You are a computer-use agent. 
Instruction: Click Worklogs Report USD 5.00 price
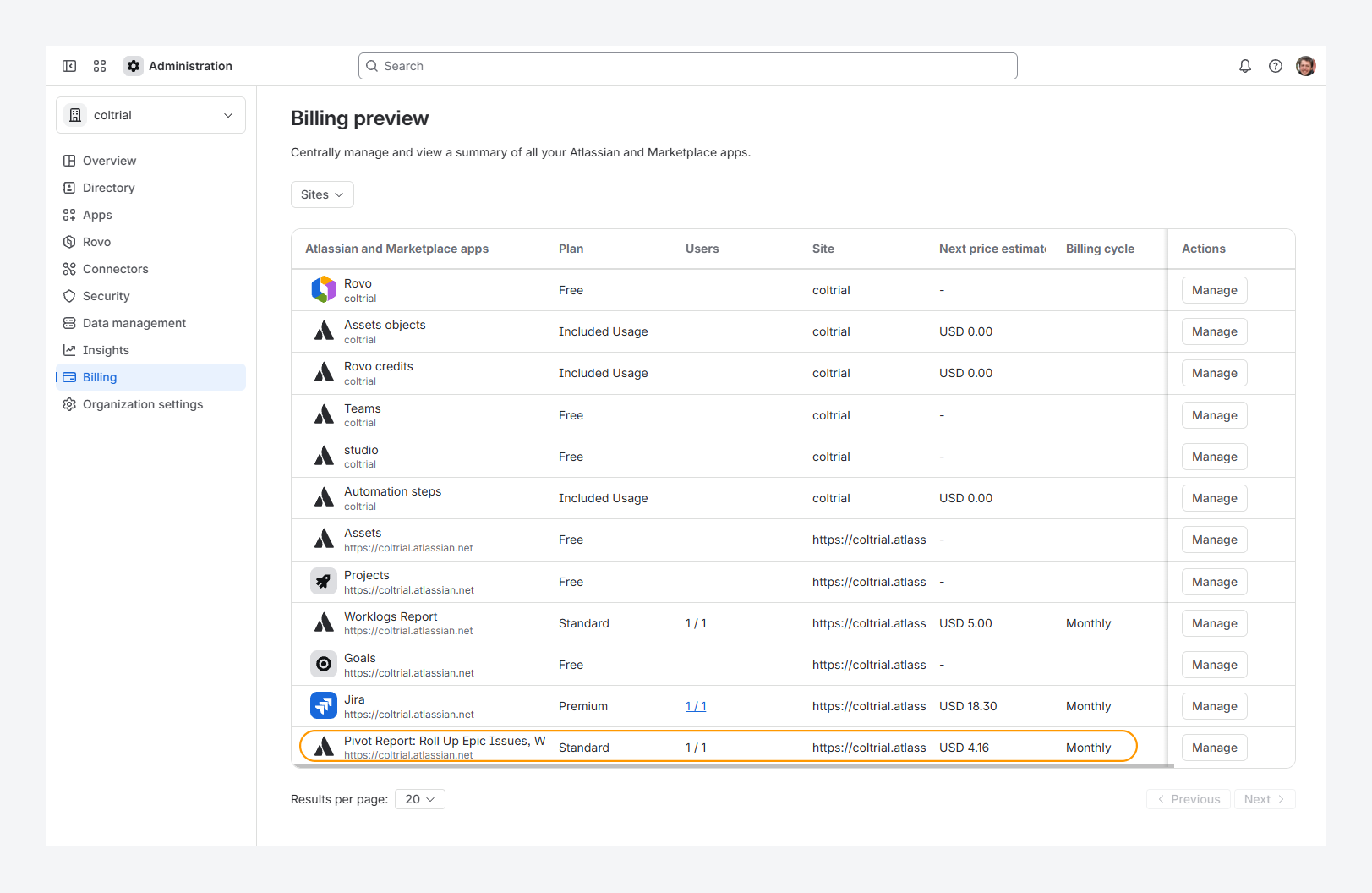[x=965, y=623]
